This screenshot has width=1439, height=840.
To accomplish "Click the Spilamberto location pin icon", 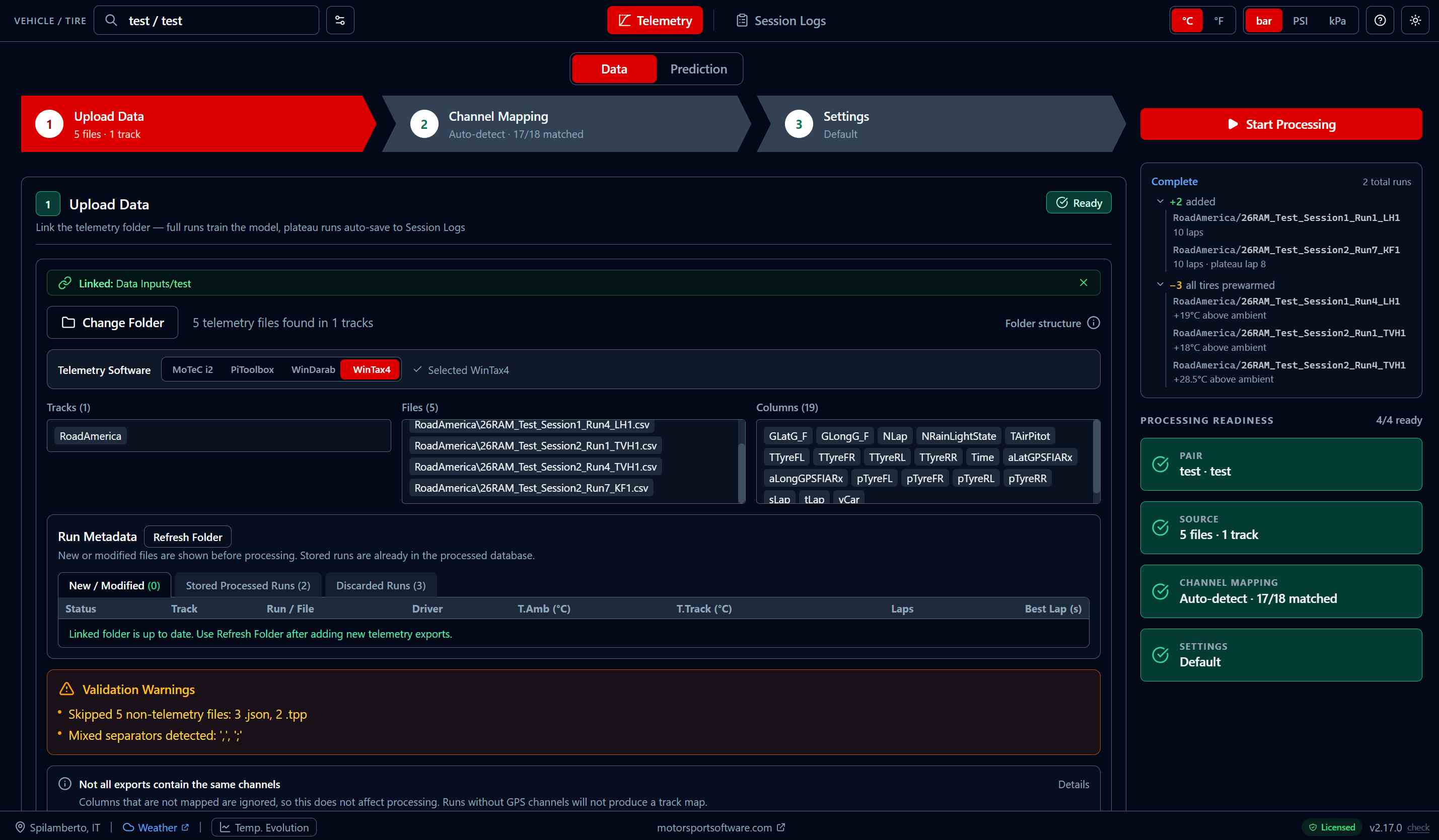I will pos(20,827).
